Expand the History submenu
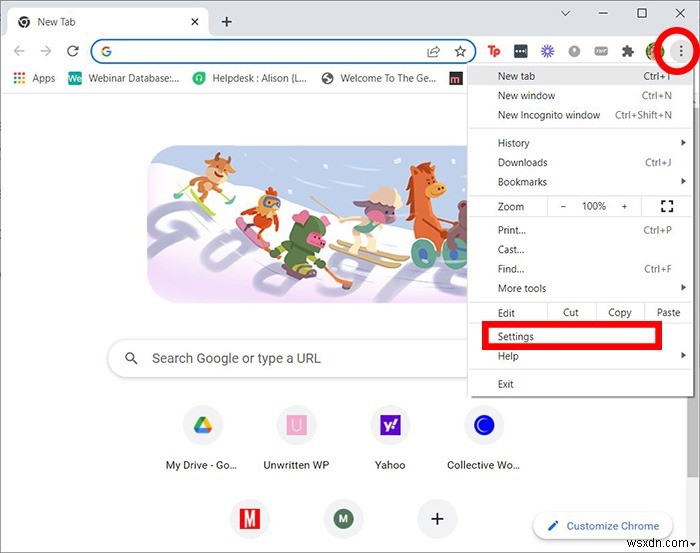 pyautogui.click(x=580, y=143)
